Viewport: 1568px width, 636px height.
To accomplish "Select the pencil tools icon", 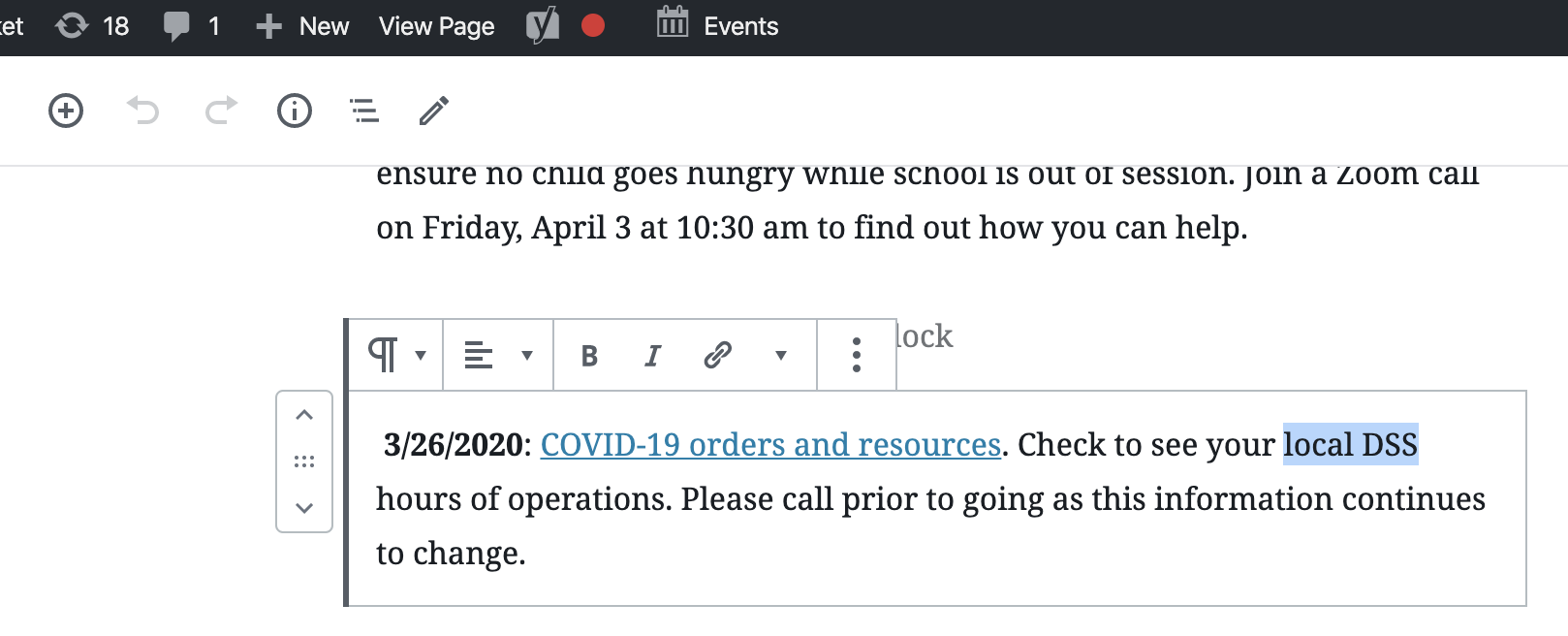I will click(x=434, y=111).
